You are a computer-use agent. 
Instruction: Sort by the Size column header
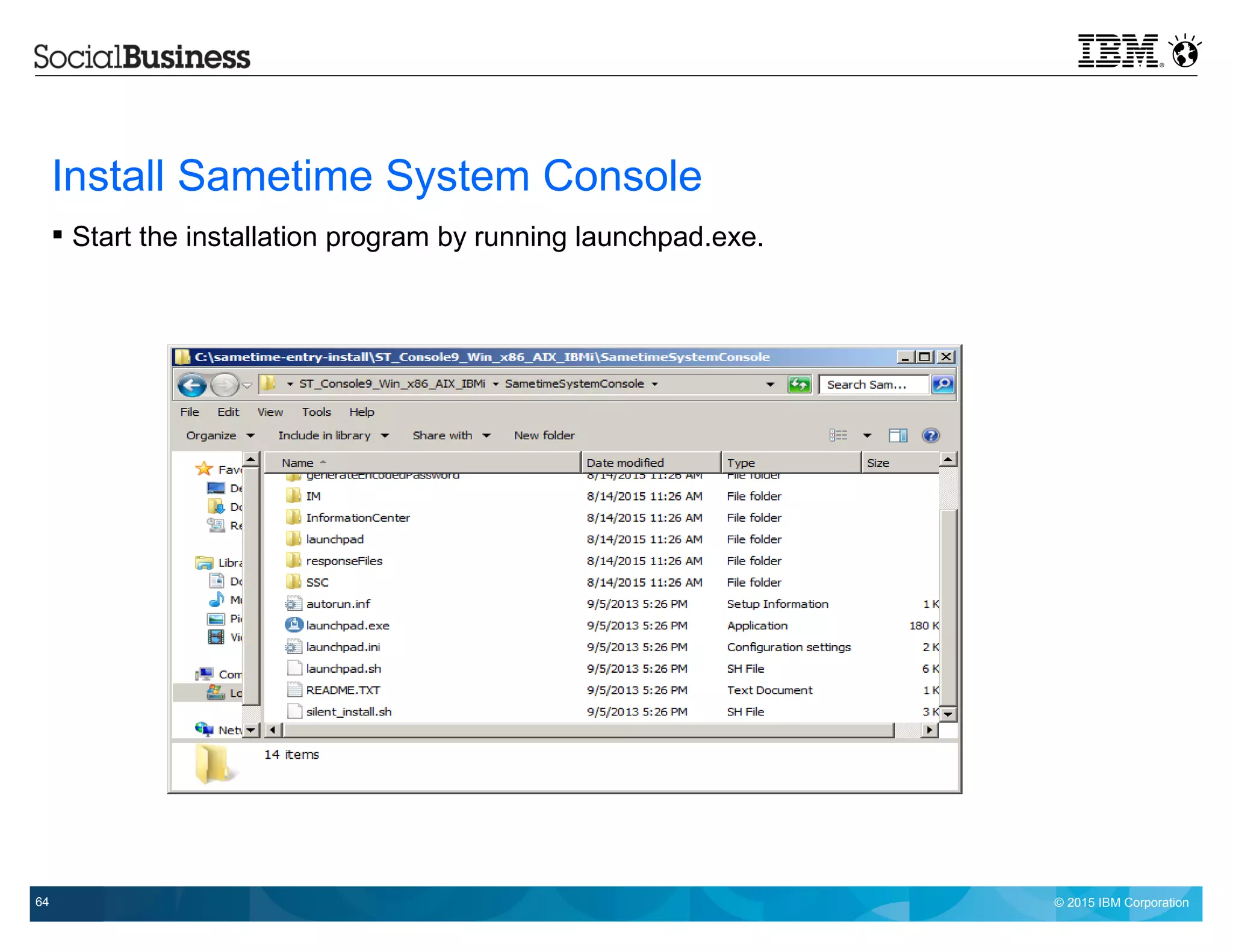click(x=900, y=462)
